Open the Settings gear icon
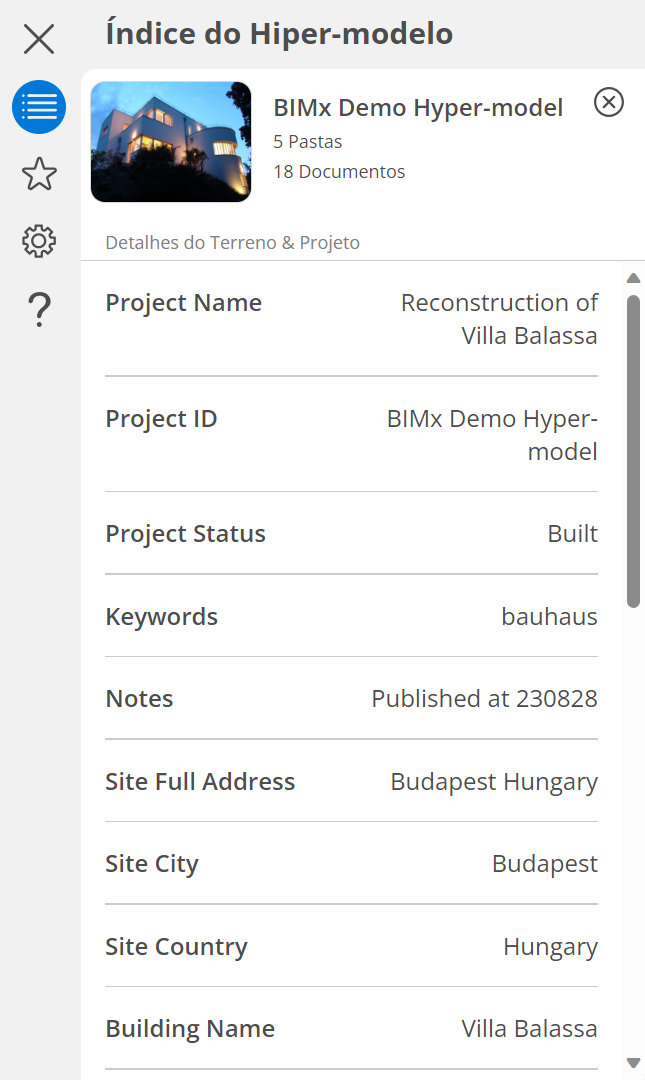This screenshot has width=645, height=1080. click(39, 241)
